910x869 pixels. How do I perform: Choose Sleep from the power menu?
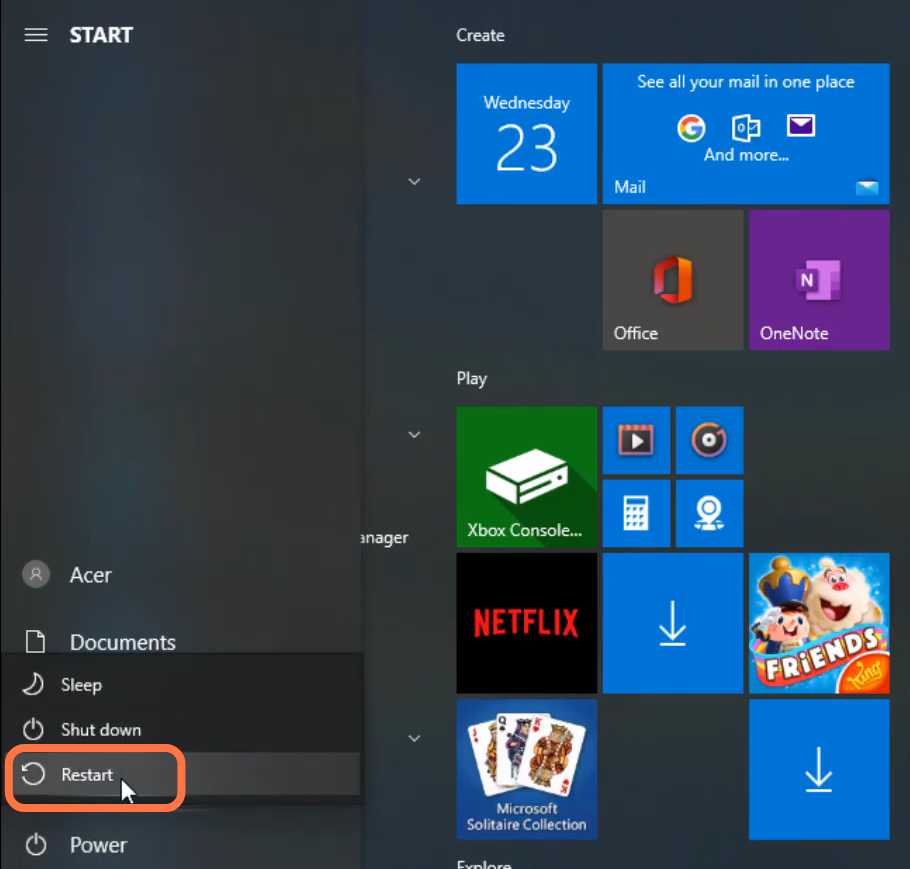coord(182,685)
